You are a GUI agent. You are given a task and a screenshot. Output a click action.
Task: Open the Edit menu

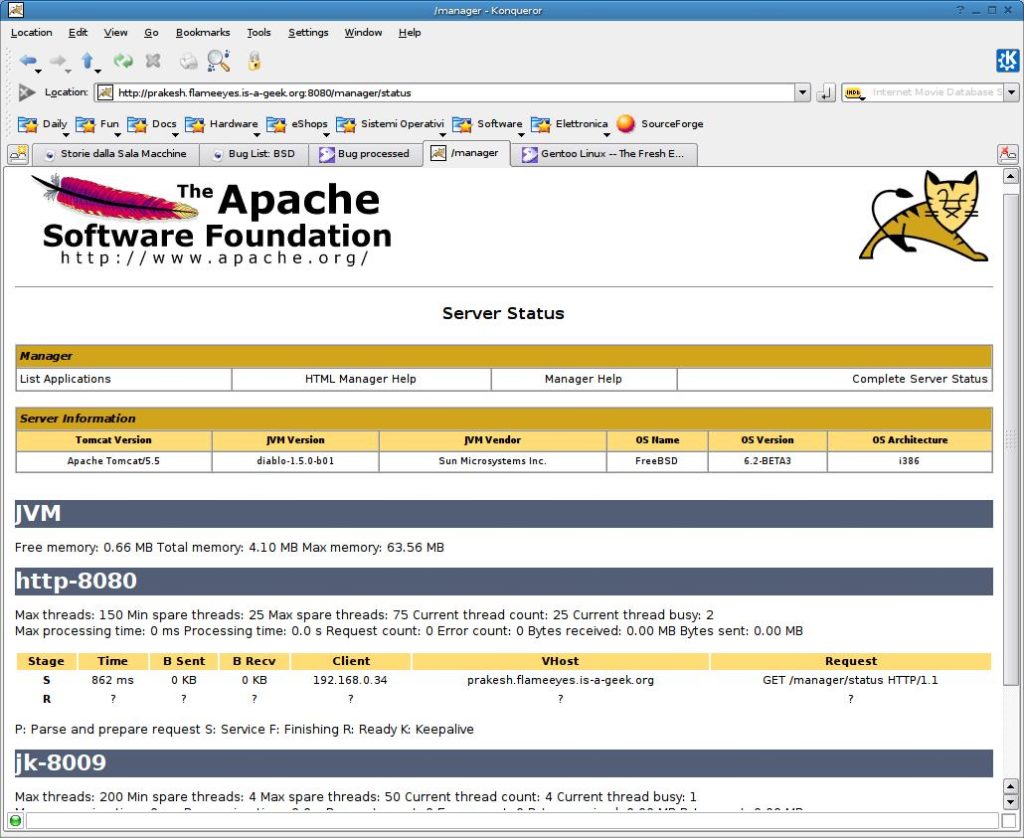point(78,33)
